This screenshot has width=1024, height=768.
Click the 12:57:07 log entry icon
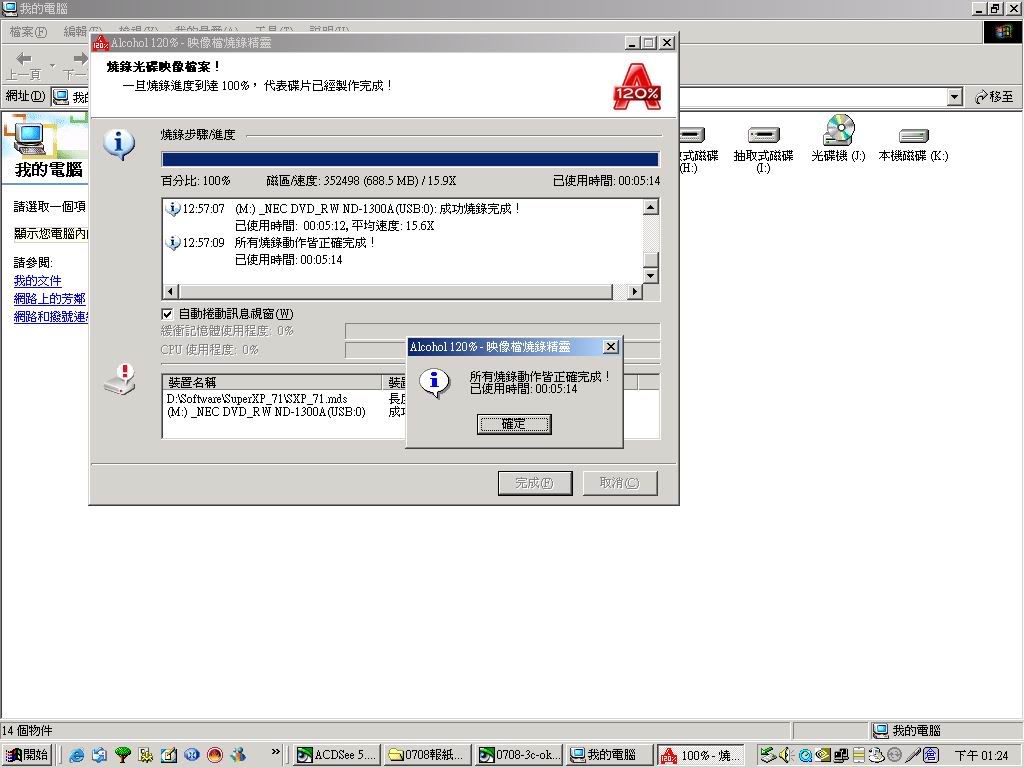172,208
